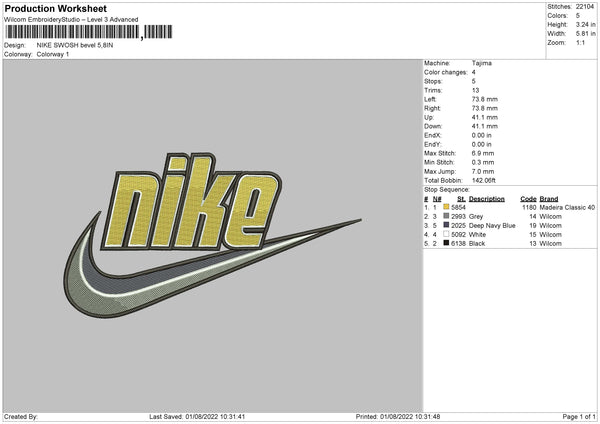This screenshot has height=424, width=600.
Task: Click the Min Stitch value 0.3 mm
Action: click(483, 163)
